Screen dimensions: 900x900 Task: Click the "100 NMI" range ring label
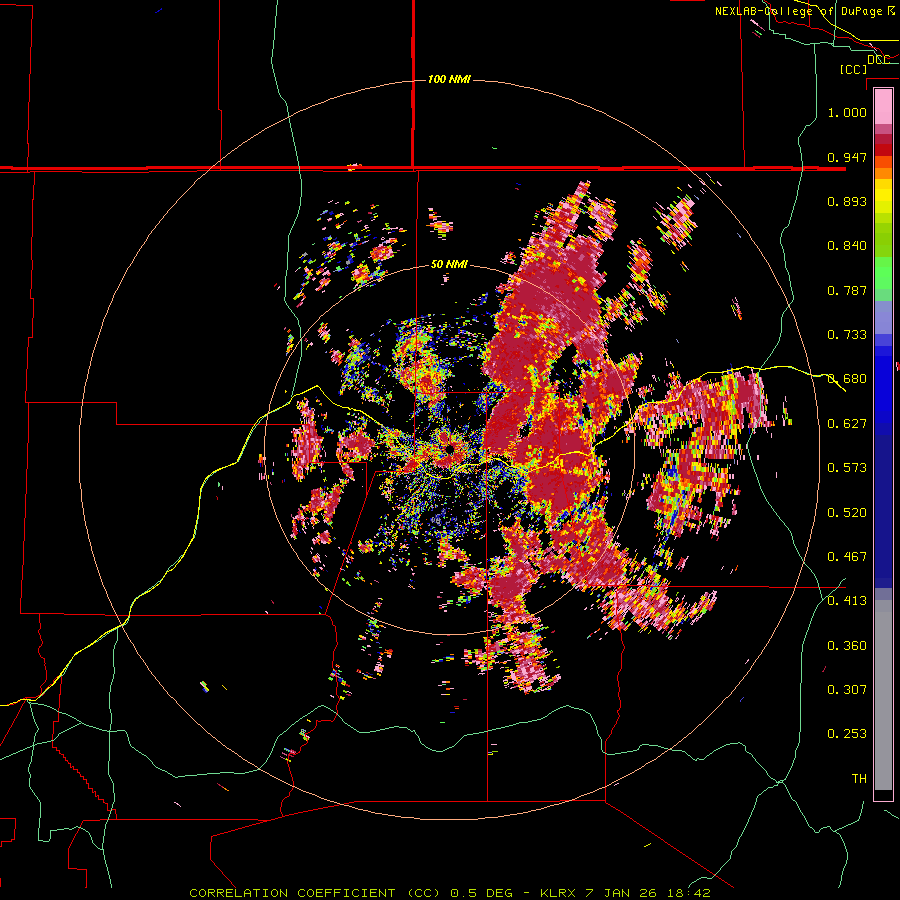[449, 79]
